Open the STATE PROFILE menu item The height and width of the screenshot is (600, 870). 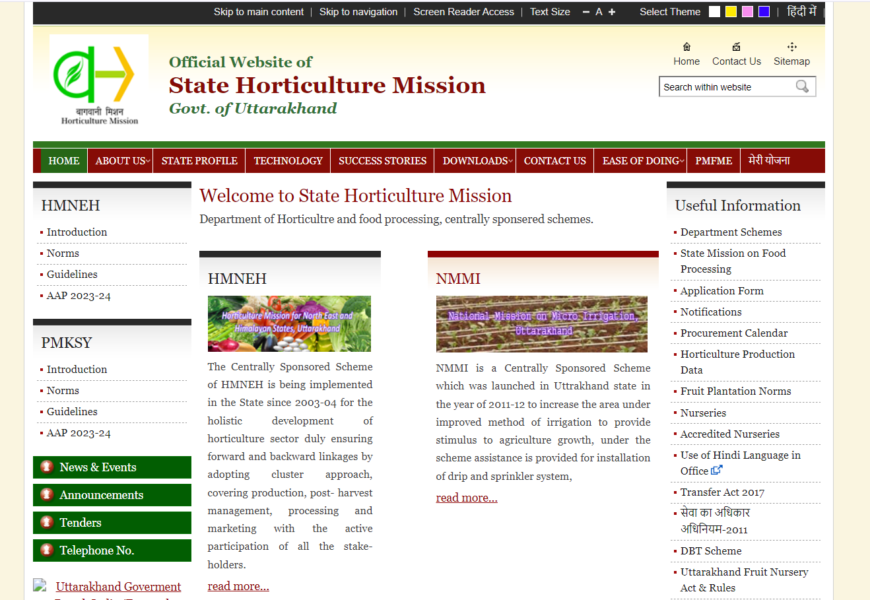199,161
